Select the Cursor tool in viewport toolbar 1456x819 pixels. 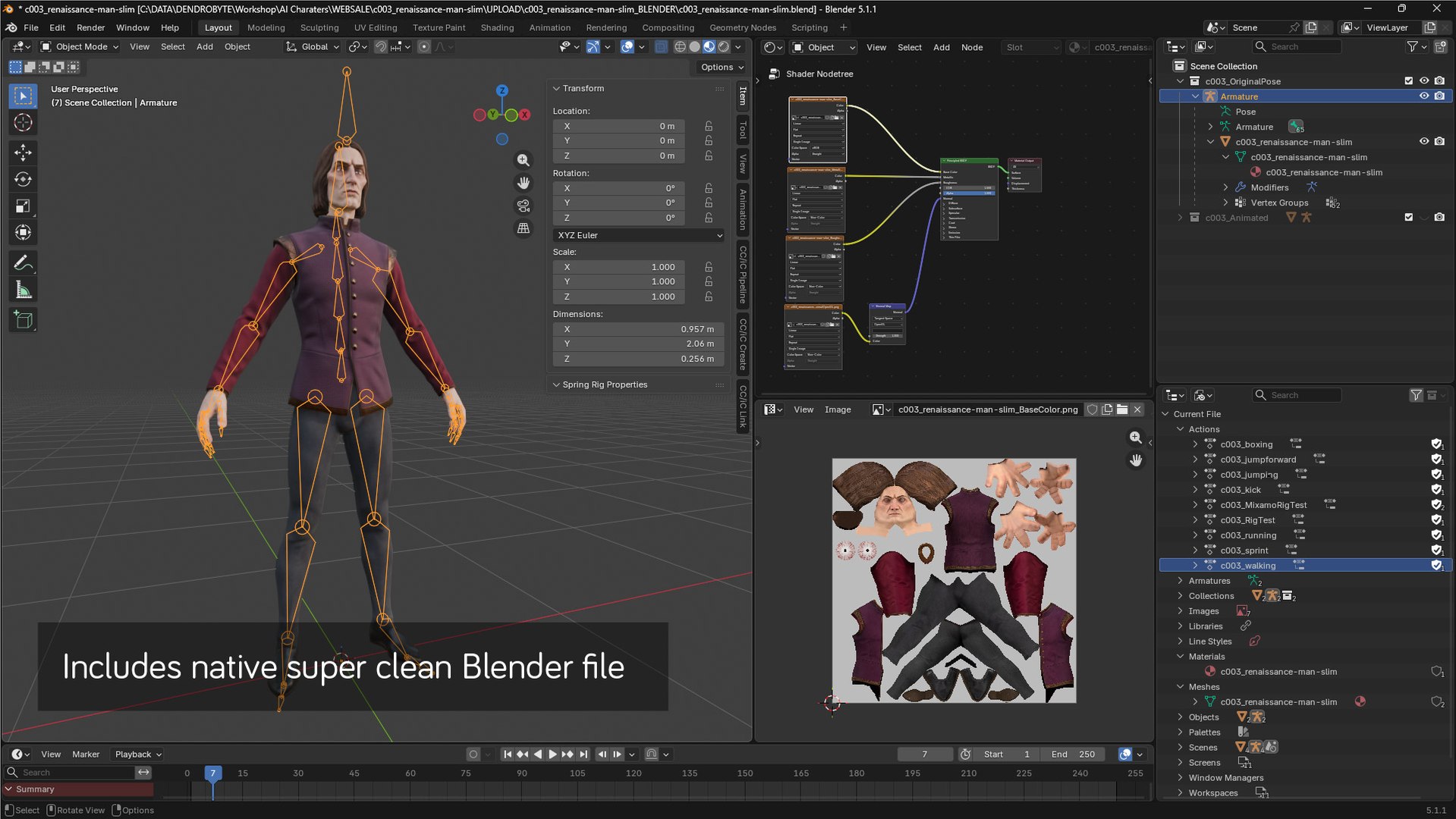coord(23,123)
